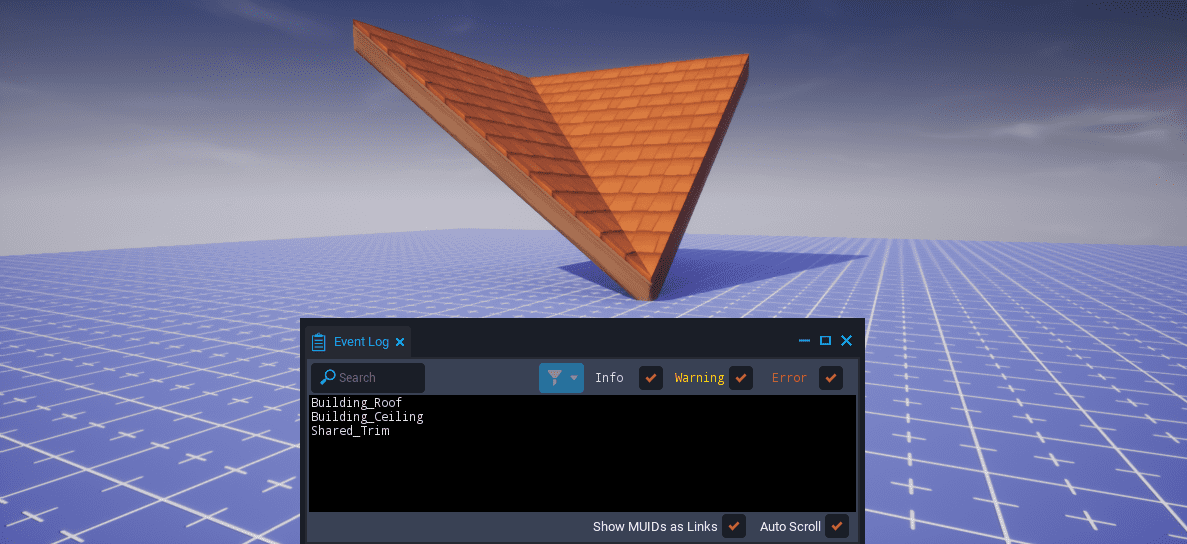The width and height of the screenshot is (1187, 544).
Task: Click the Building_Ceiling log line
Action: [367, 417]
